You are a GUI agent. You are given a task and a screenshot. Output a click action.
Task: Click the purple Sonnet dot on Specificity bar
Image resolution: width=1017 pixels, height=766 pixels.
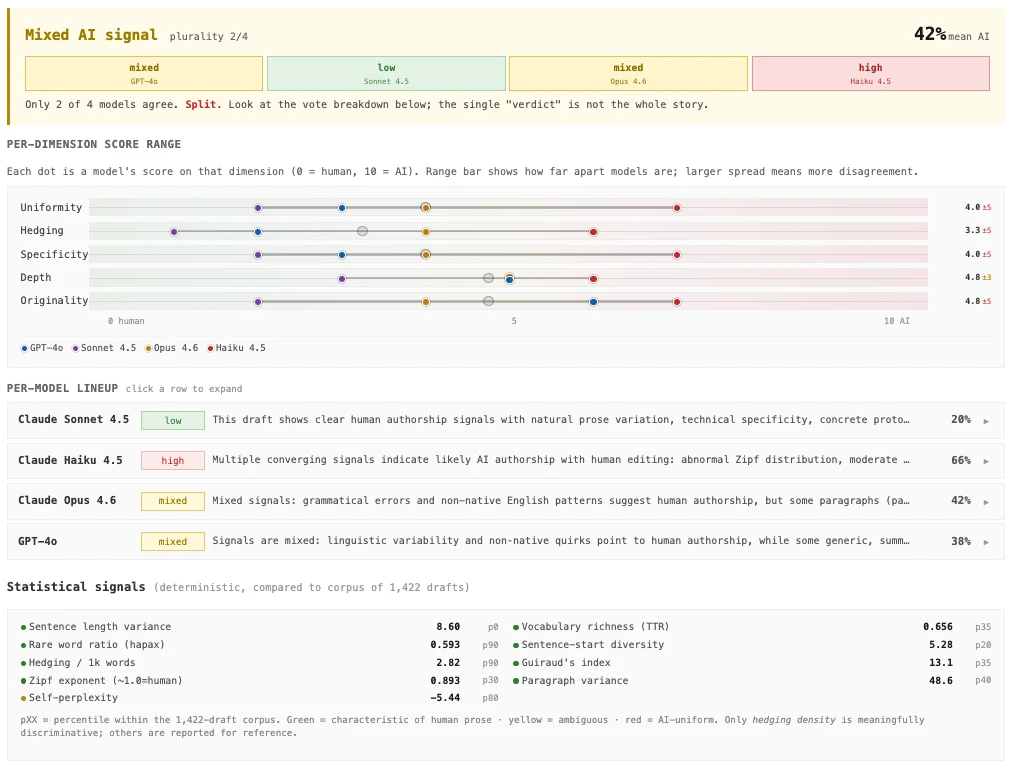[258, 255]
